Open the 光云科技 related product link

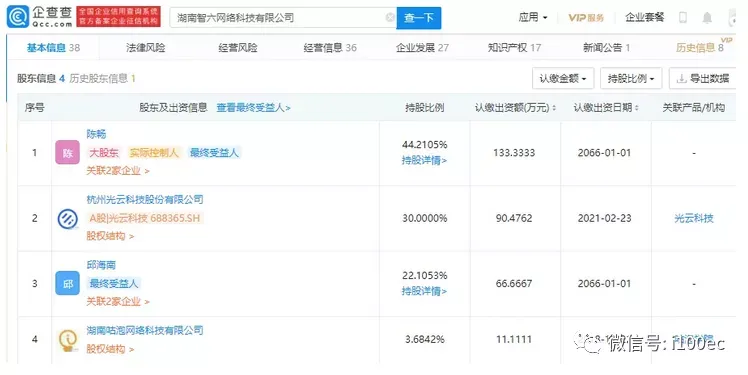(694, 219)
